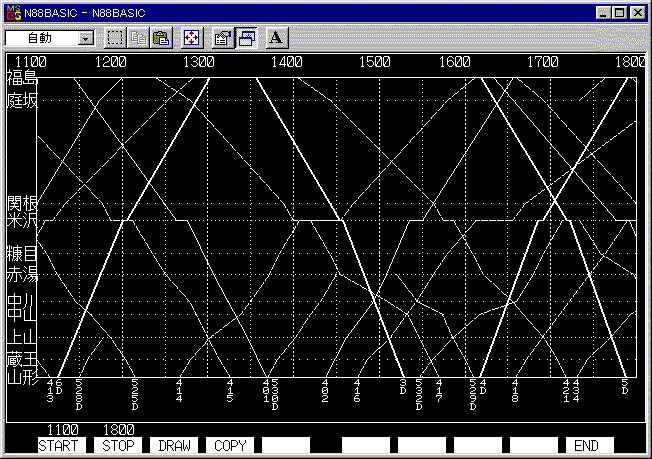
Task: Open Font settings with the A icon
Action: 277,38
